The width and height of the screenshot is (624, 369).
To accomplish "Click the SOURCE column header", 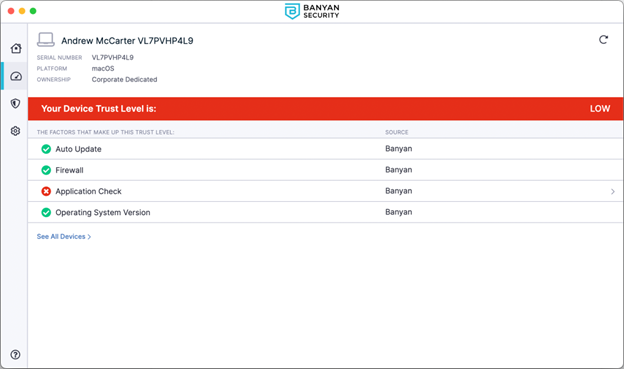I will point(396,132).
